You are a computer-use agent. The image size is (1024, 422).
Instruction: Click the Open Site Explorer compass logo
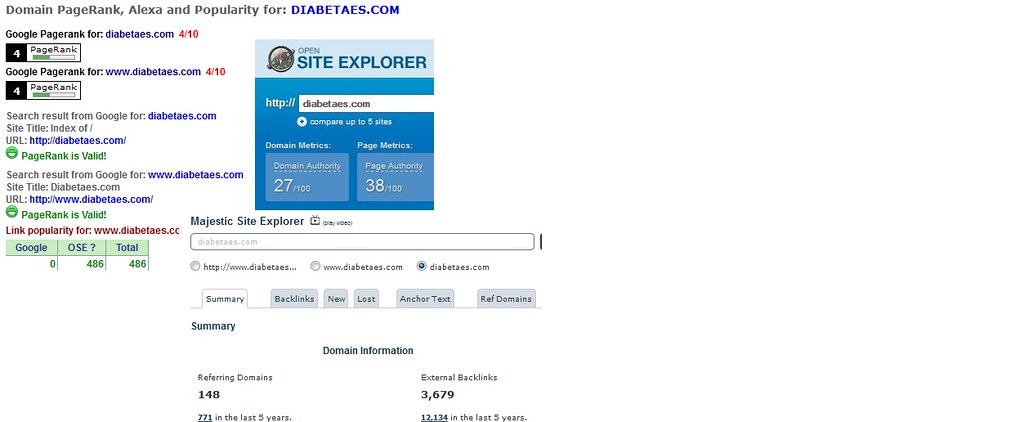tap(280, 59)
